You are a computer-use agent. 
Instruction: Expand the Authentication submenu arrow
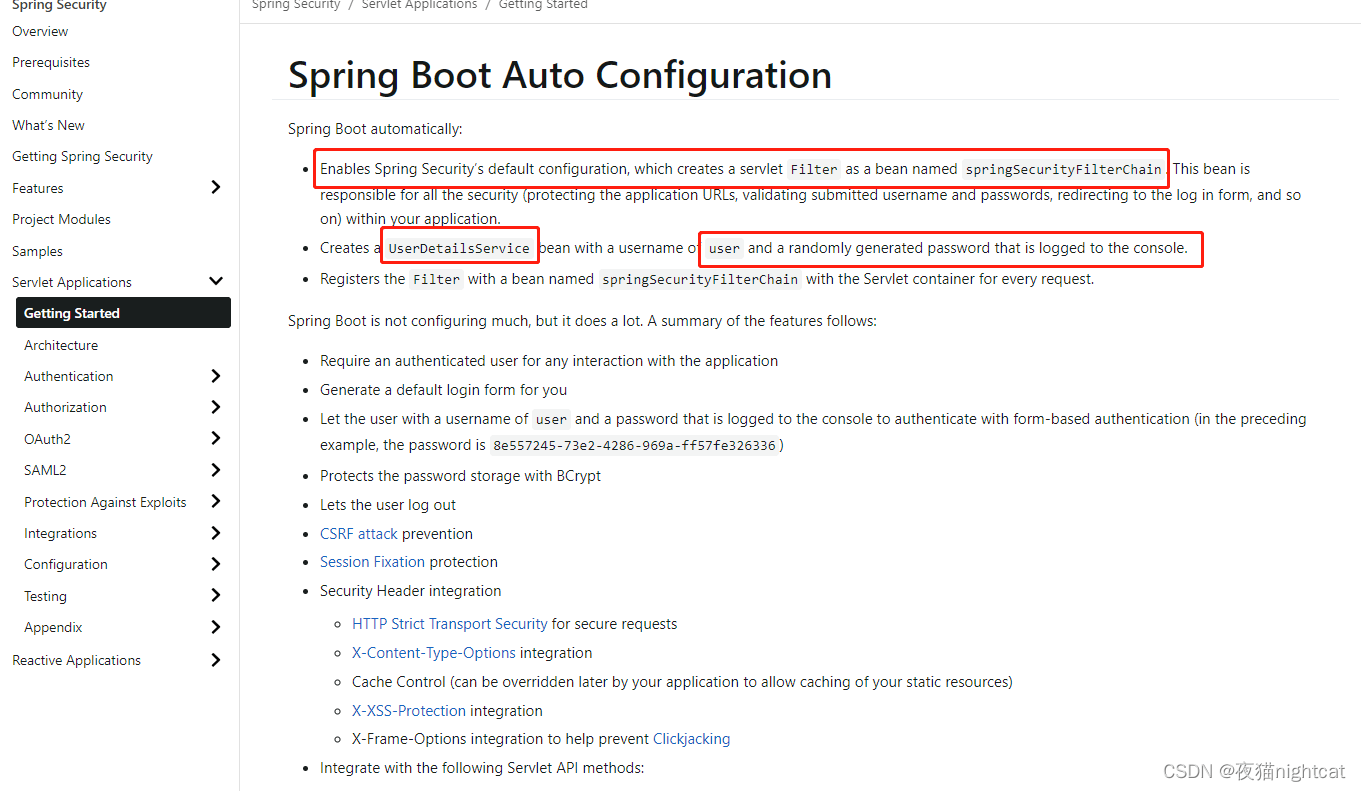click(216, 376)
